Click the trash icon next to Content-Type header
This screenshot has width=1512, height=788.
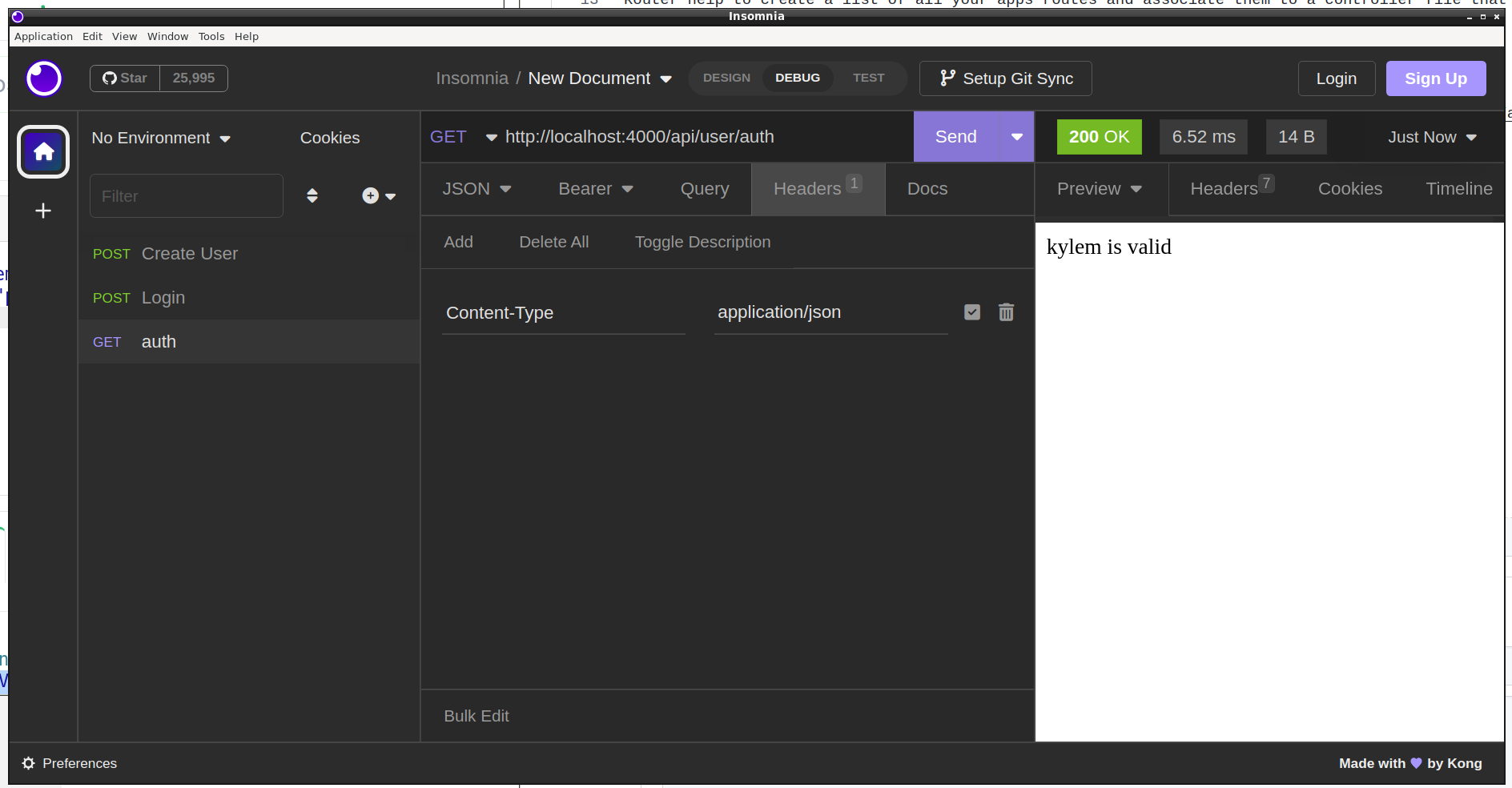tap(1006, 312)
